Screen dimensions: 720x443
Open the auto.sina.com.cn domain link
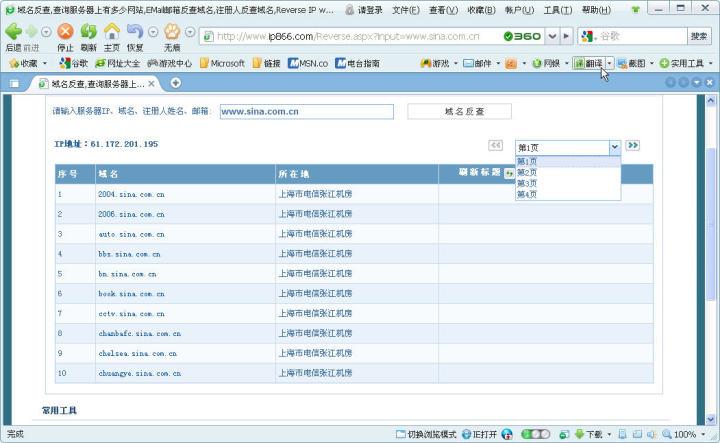point(131,234)
